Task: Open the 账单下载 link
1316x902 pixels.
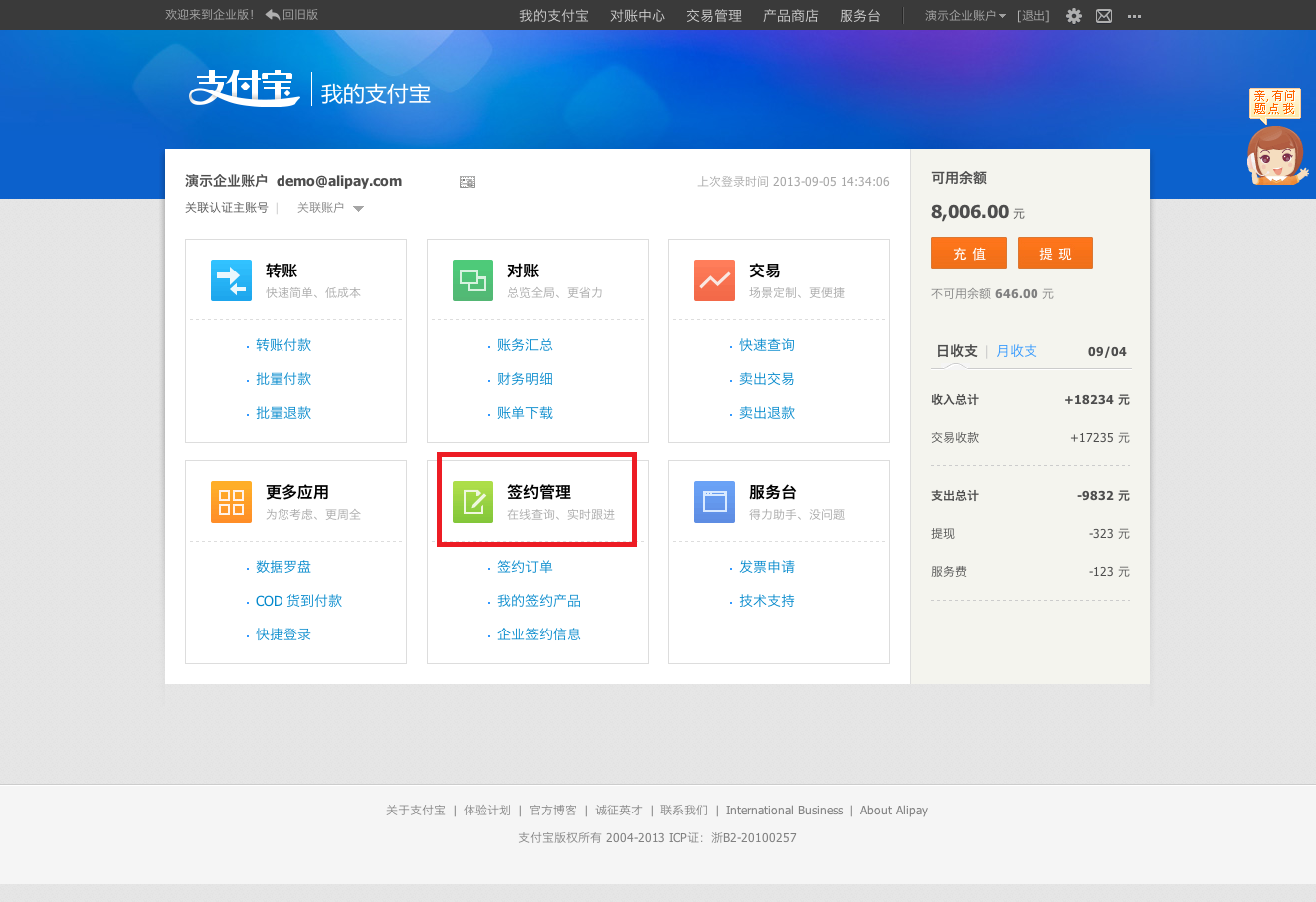Action: [525, 413]
